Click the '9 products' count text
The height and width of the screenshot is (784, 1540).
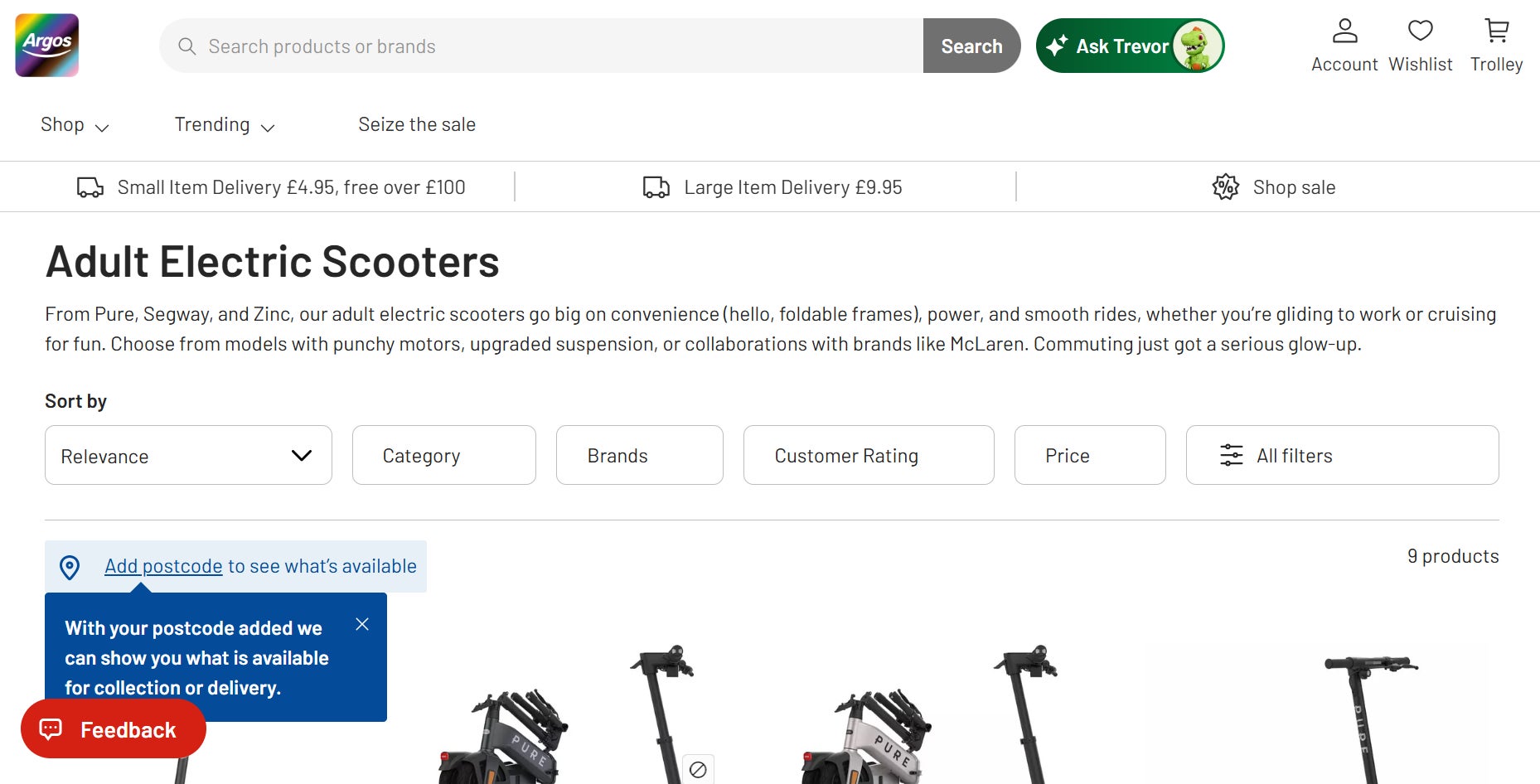[1453, 556]
